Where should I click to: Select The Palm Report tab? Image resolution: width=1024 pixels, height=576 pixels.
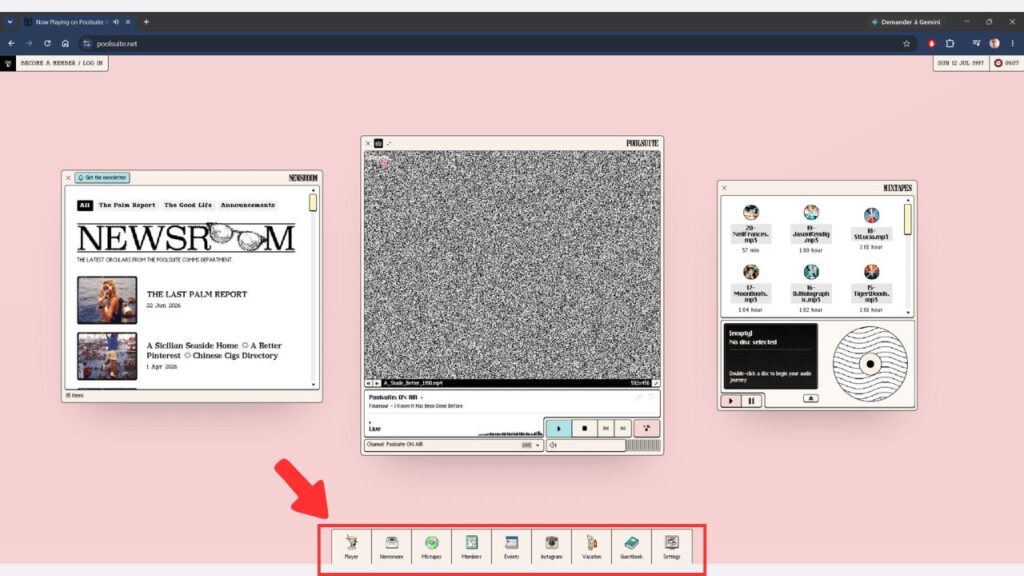click(x=127, y=205)
